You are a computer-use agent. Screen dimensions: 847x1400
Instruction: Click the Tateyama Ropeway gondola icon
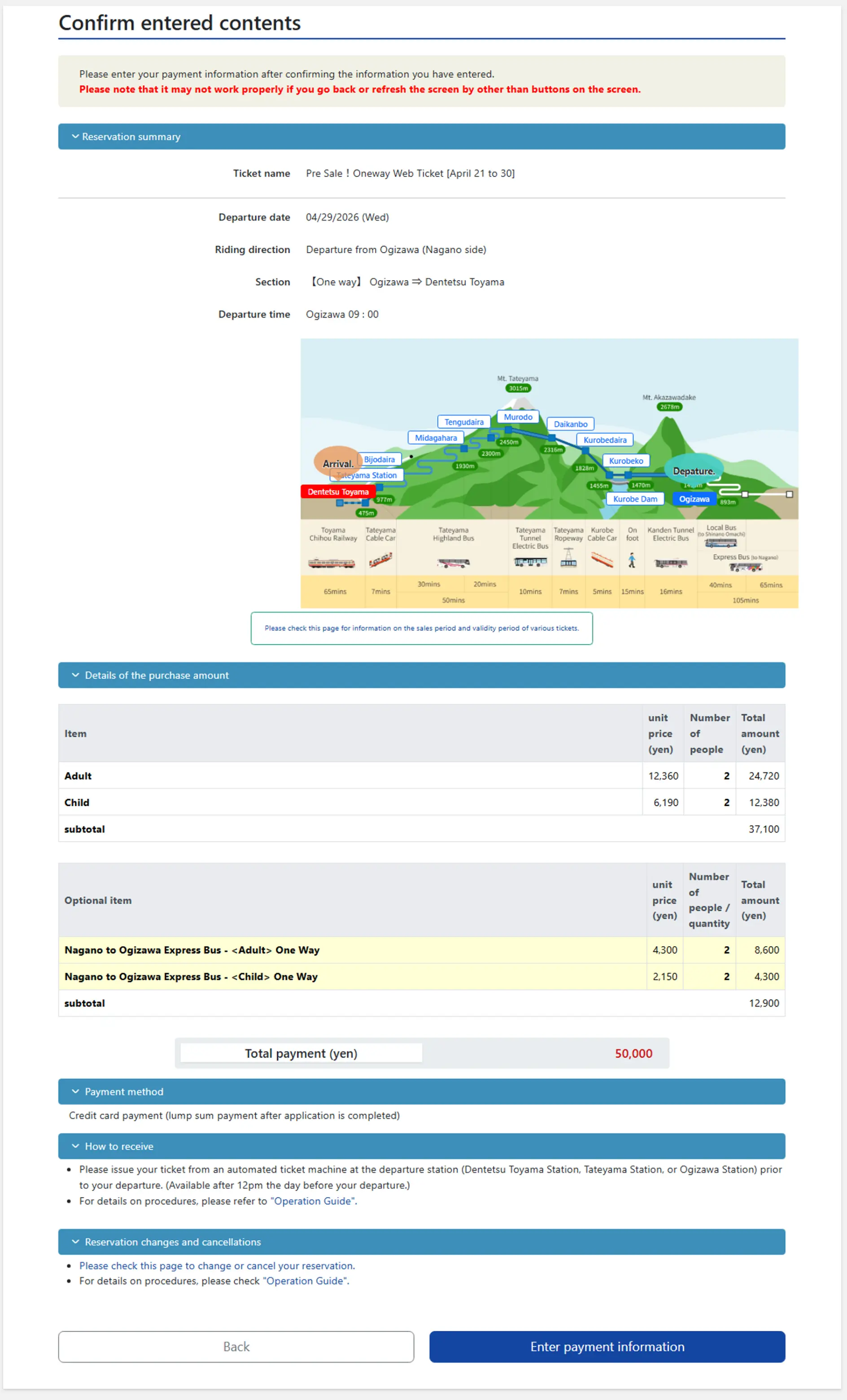[568, 561]
